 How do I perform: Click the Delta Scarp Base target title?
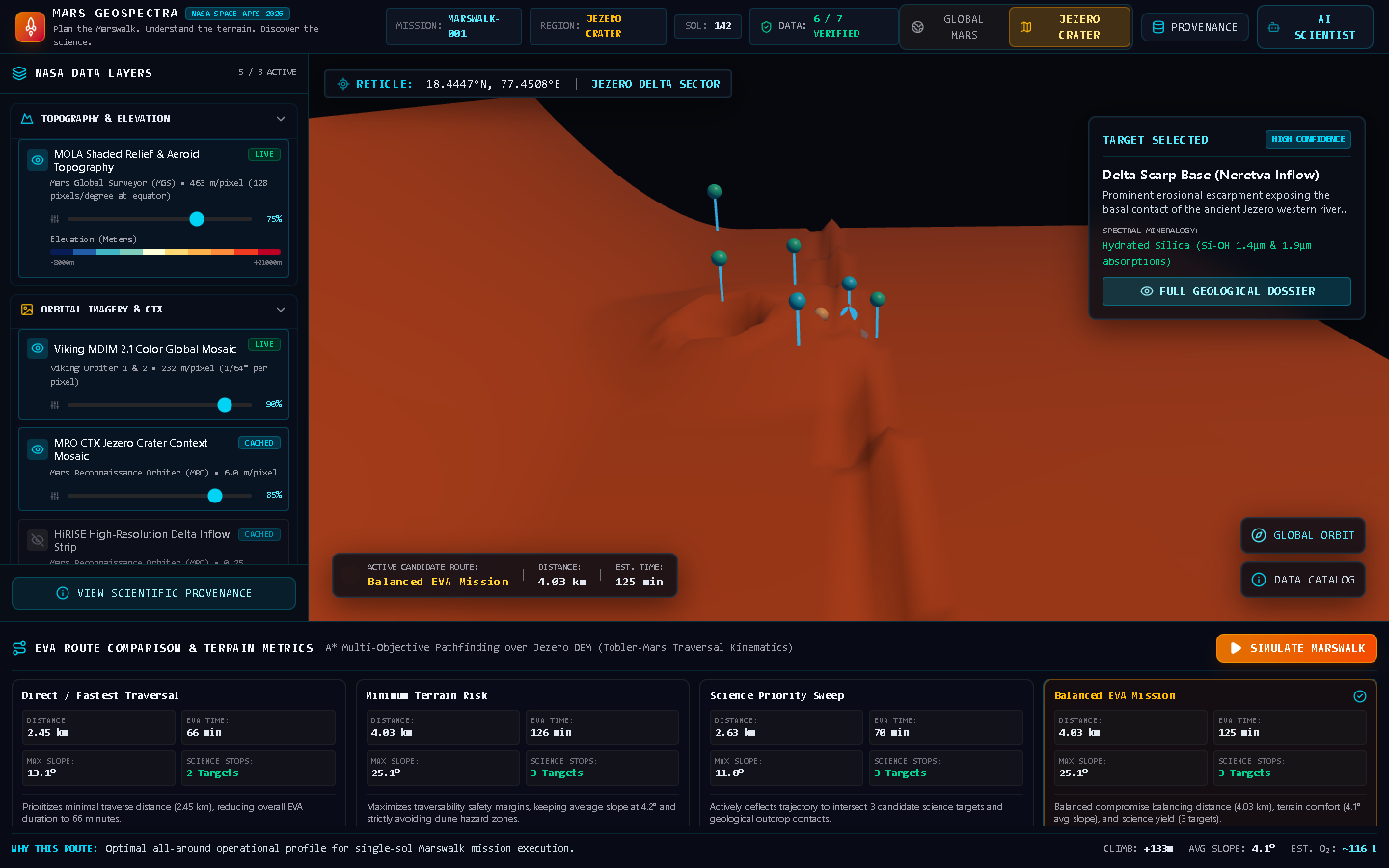tap(1211, 175)
